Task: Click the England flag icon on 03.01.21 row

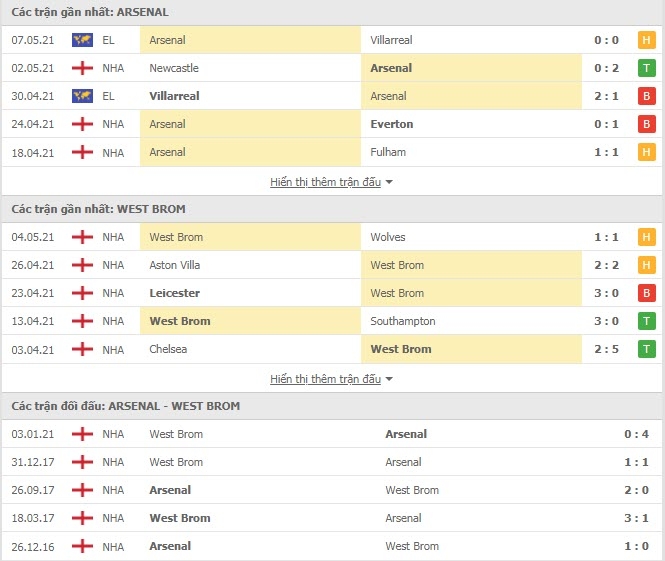Action: [x=82, y=434]
